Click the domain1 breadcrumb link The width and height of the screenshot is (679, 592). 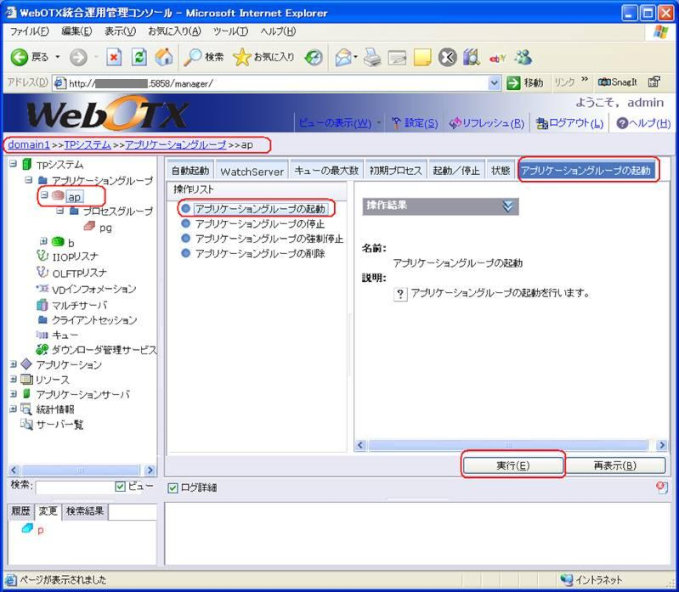pos(29,145)
